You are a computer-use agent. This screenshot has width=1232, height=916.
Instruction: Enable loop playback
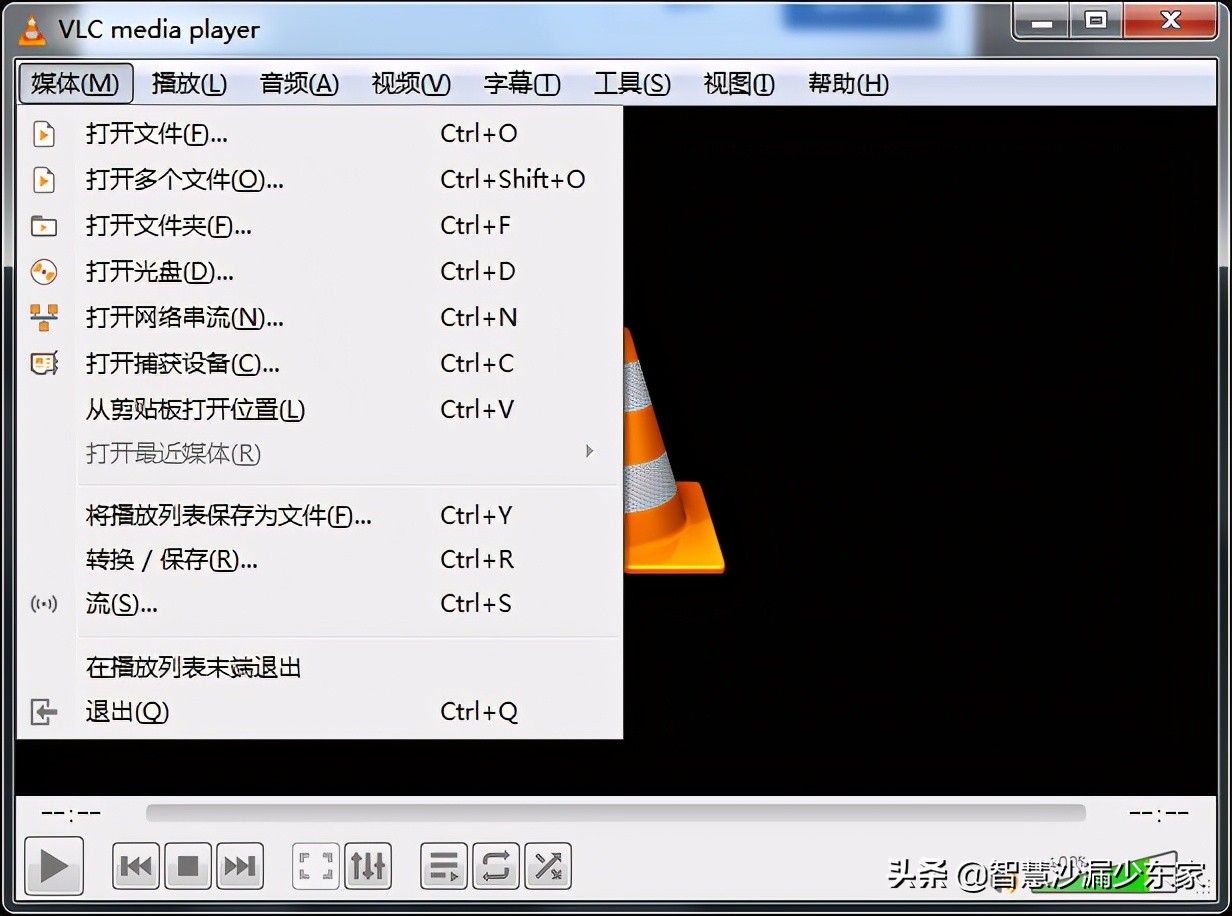tap(495, 866)
